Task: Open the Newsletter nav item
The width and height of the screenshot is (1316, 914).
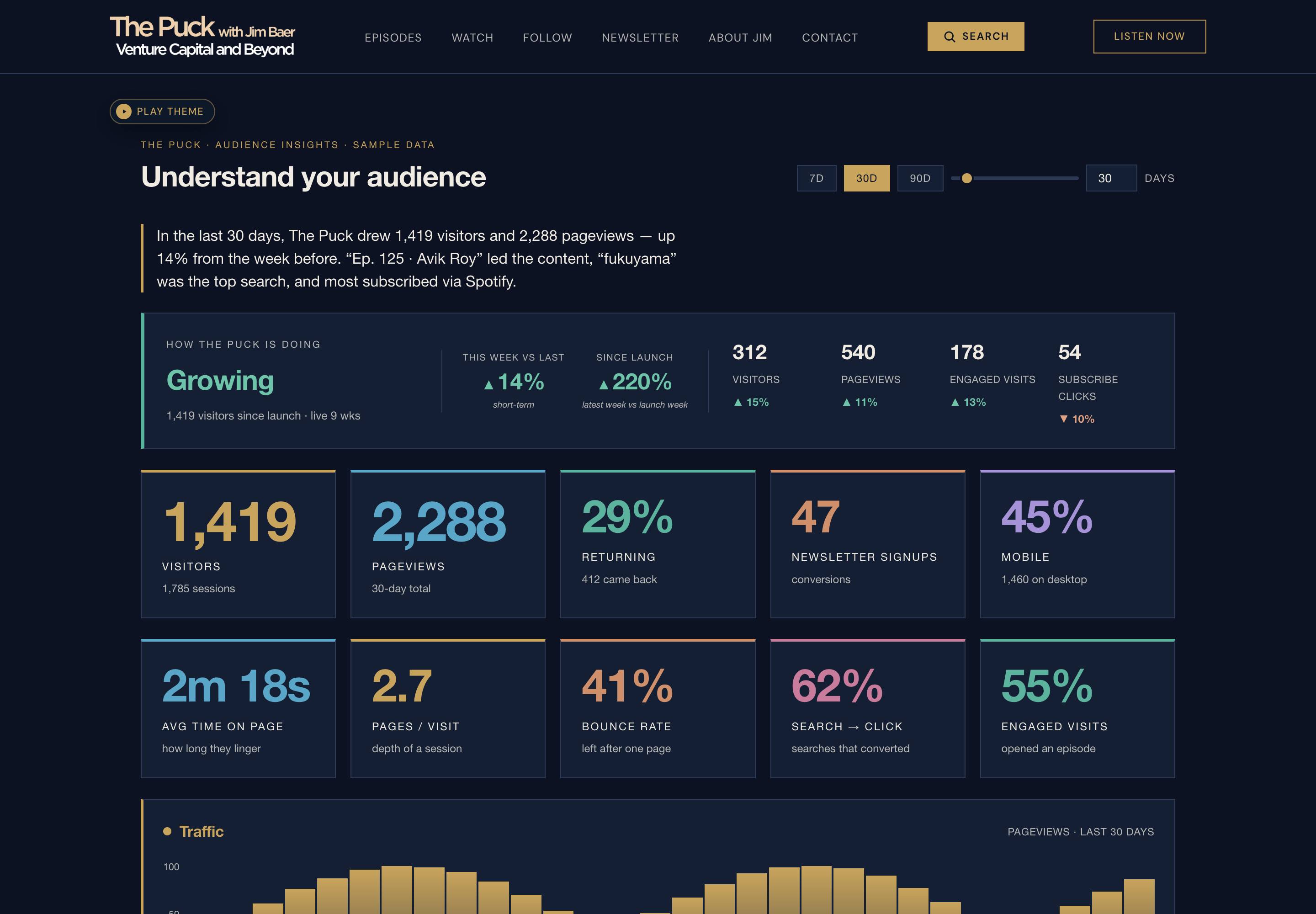Action: pyautogui.click(x=640, y=38)
